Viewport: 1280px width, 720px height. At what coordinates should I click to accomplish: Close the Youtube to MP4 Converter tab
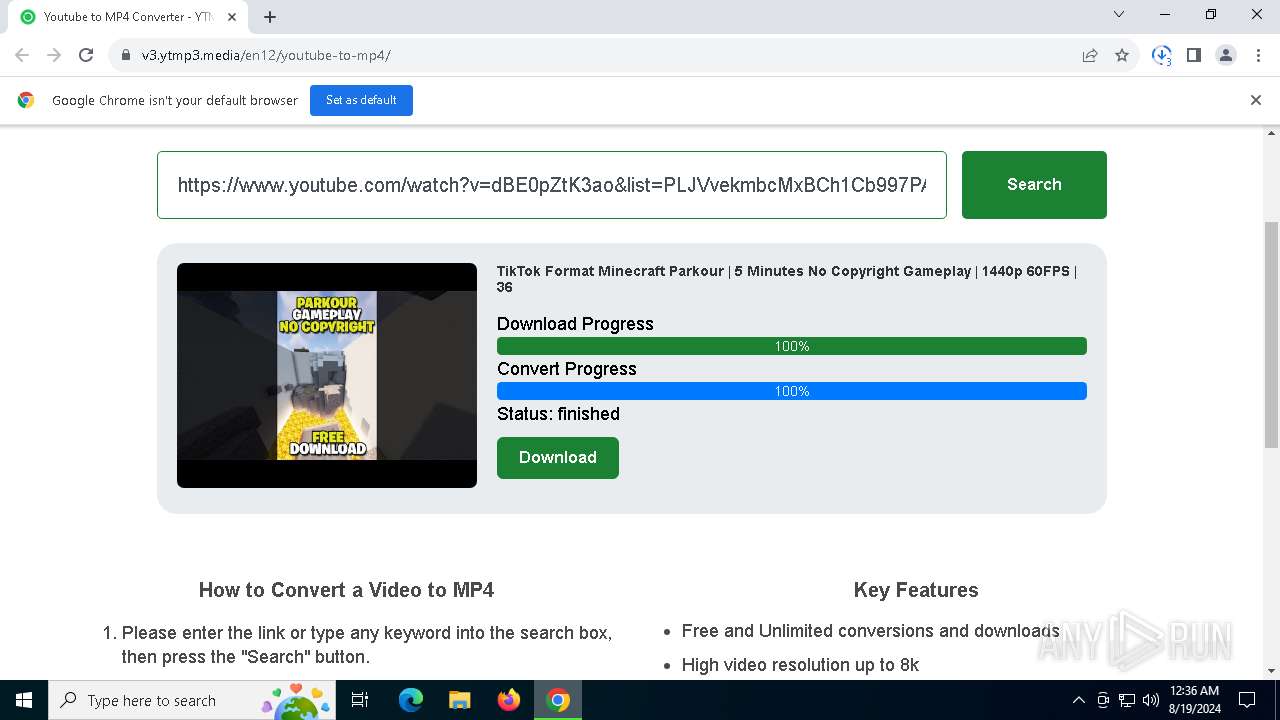click(232, 16)
